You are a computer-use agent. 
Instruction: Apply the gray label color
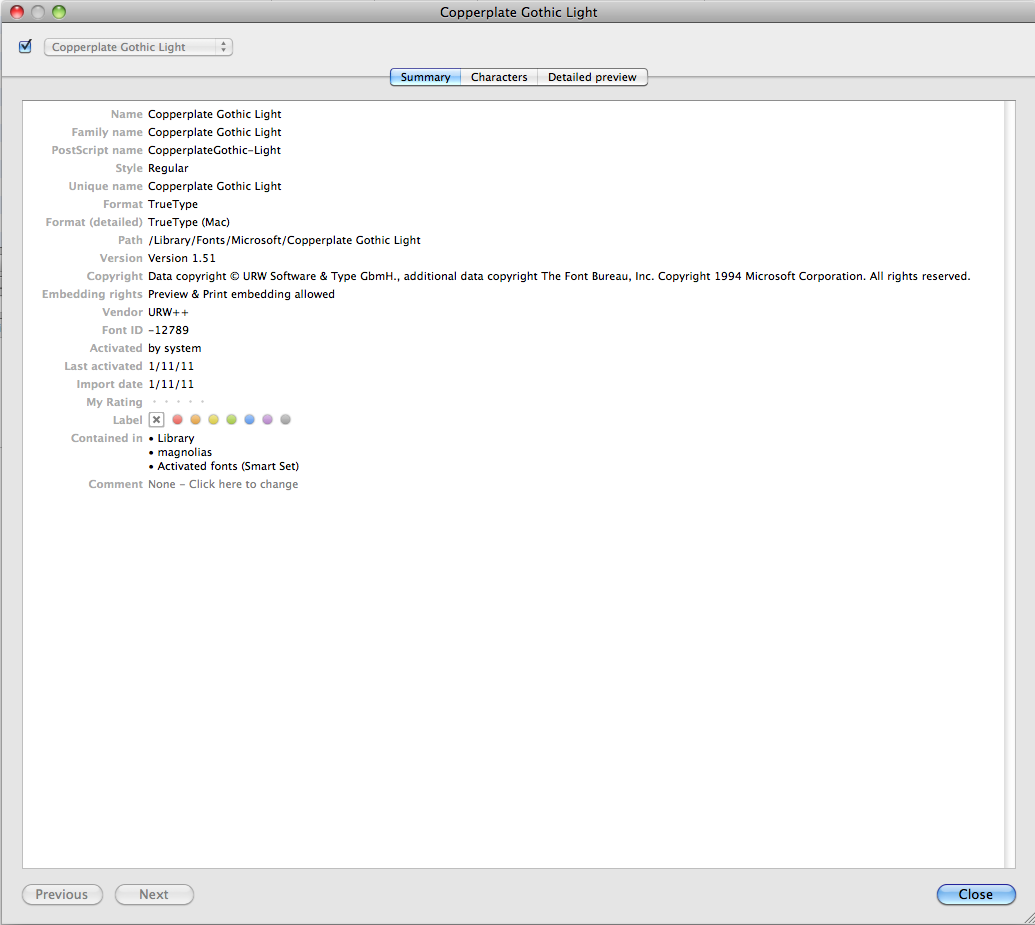[x=285, y=419]
